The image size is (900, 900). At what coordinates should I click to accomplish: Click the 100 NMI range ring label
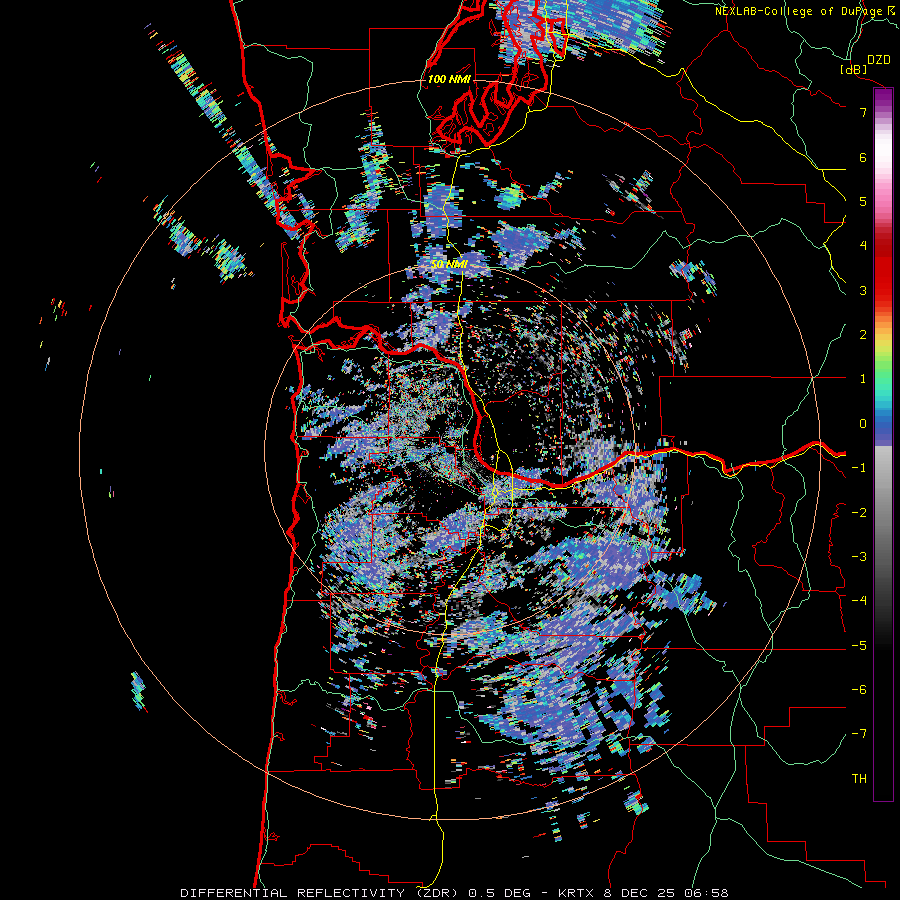(449, 79)
